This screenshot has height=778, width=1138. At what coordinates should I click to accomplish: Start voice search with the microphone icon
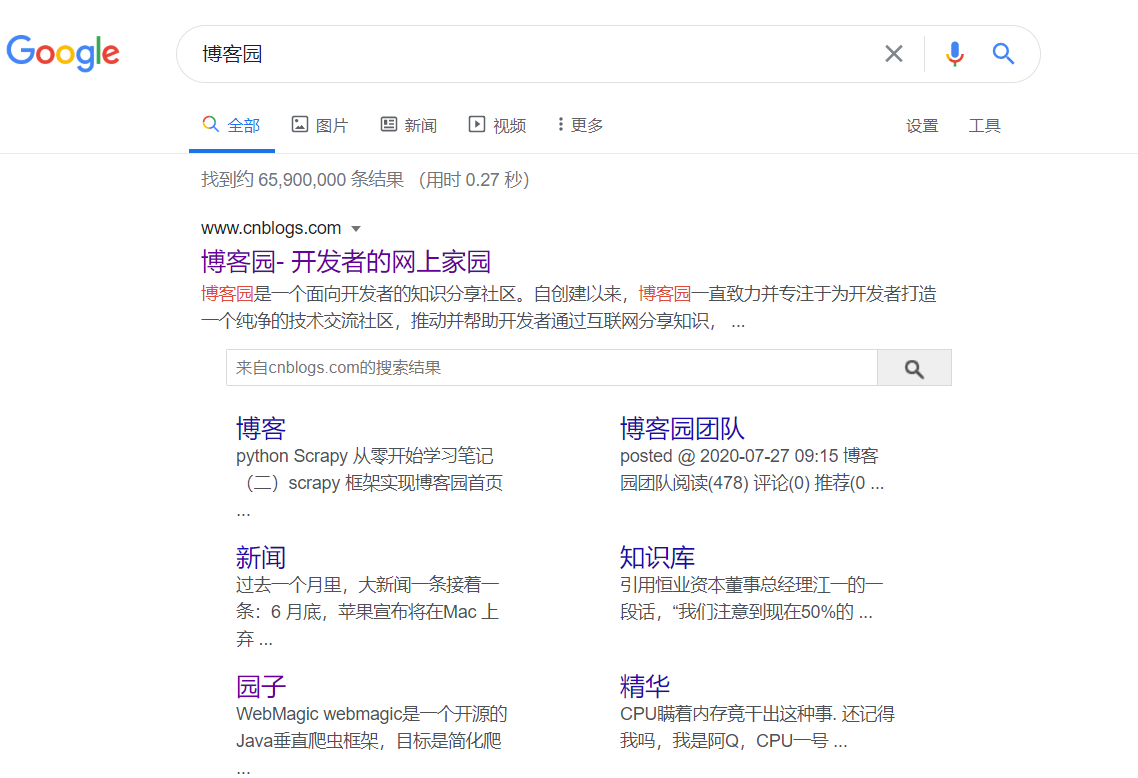(955, 54)
